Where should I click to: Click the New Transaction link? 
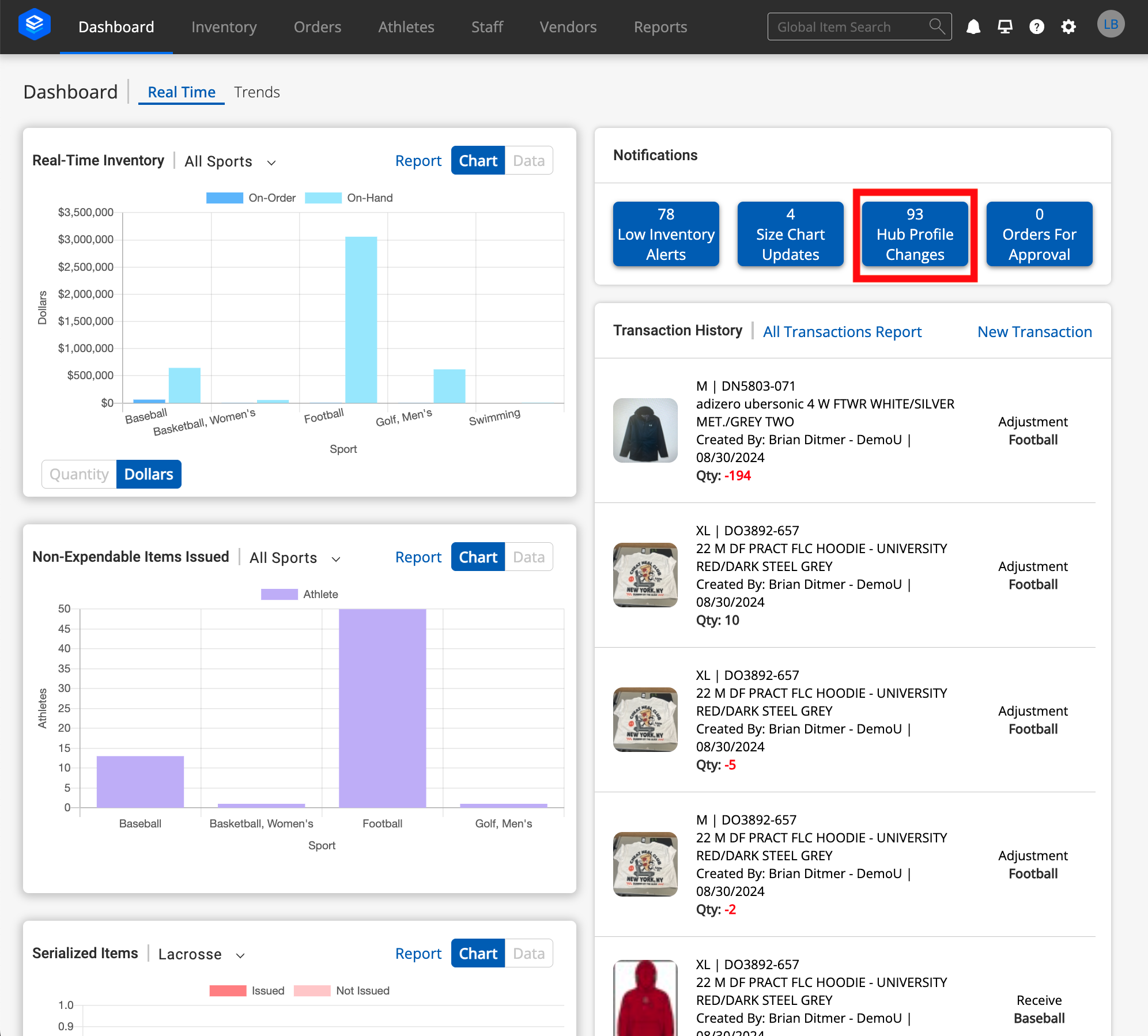[1034, 332]
